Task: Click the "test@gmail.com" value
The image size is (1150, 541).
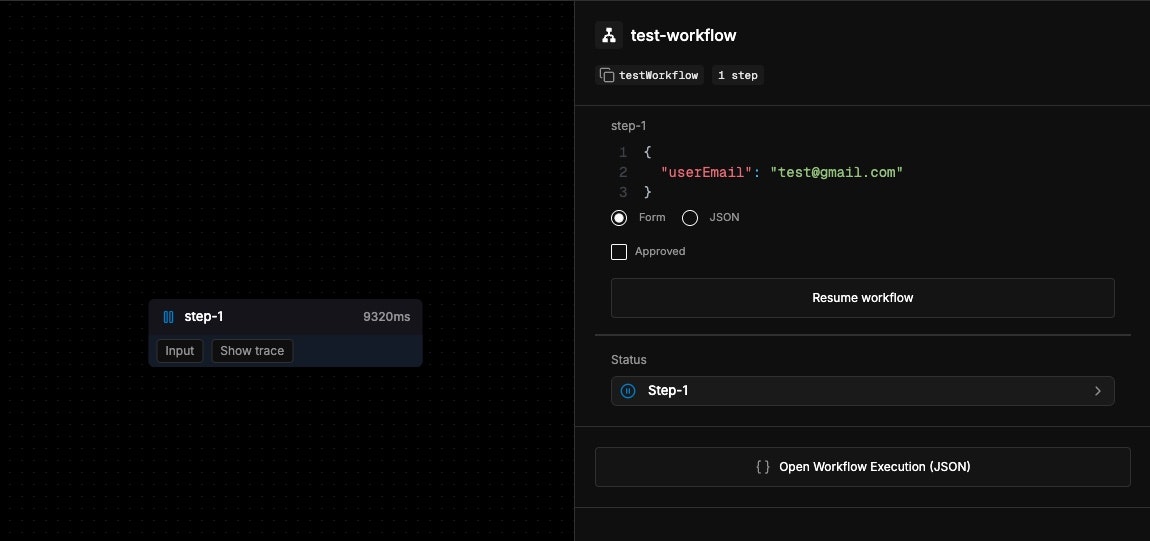Action: coord(837,172)
